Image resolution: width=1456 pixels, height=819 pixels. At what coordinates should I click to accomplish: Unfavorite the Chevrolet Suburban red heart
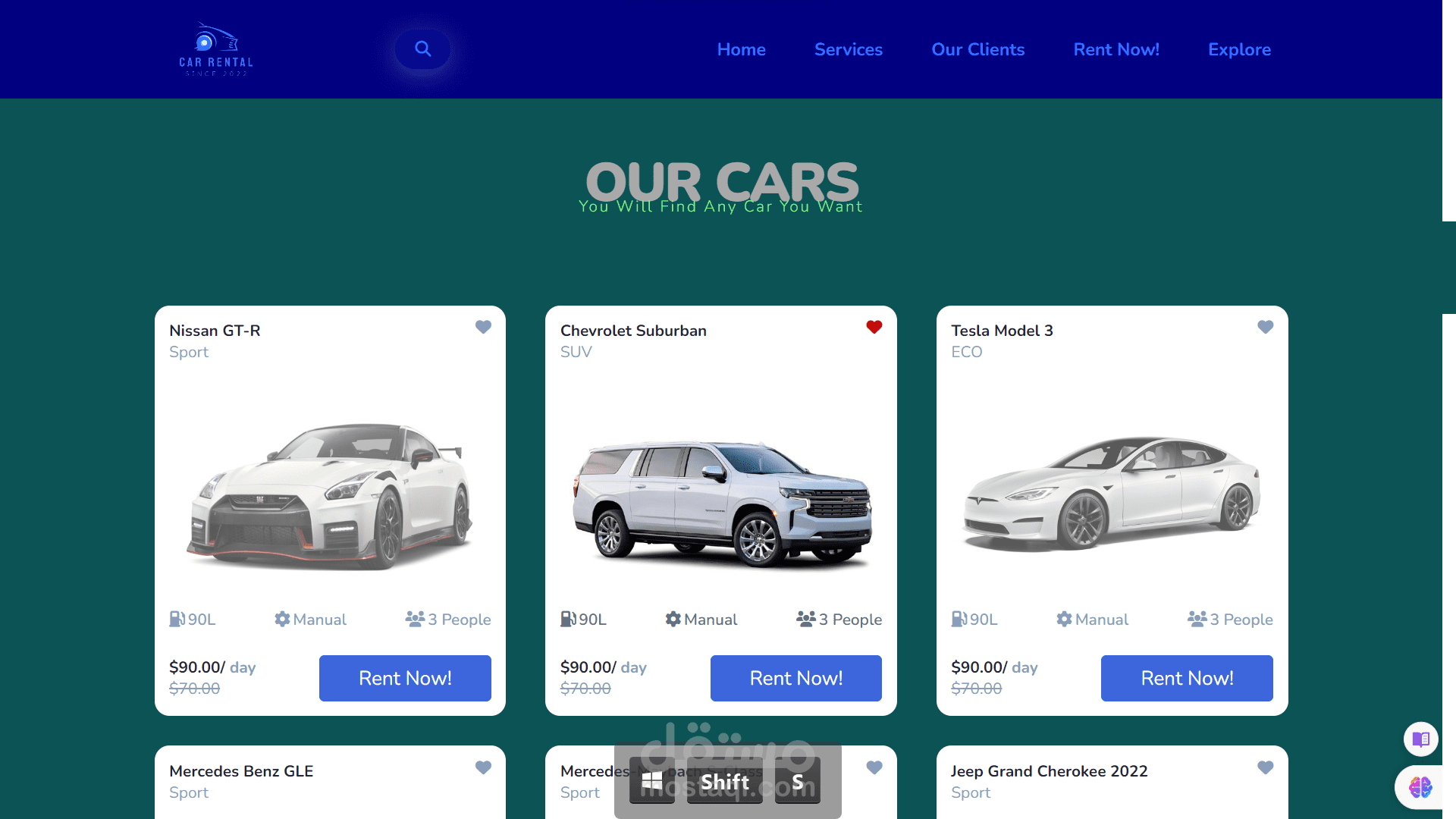874,327
